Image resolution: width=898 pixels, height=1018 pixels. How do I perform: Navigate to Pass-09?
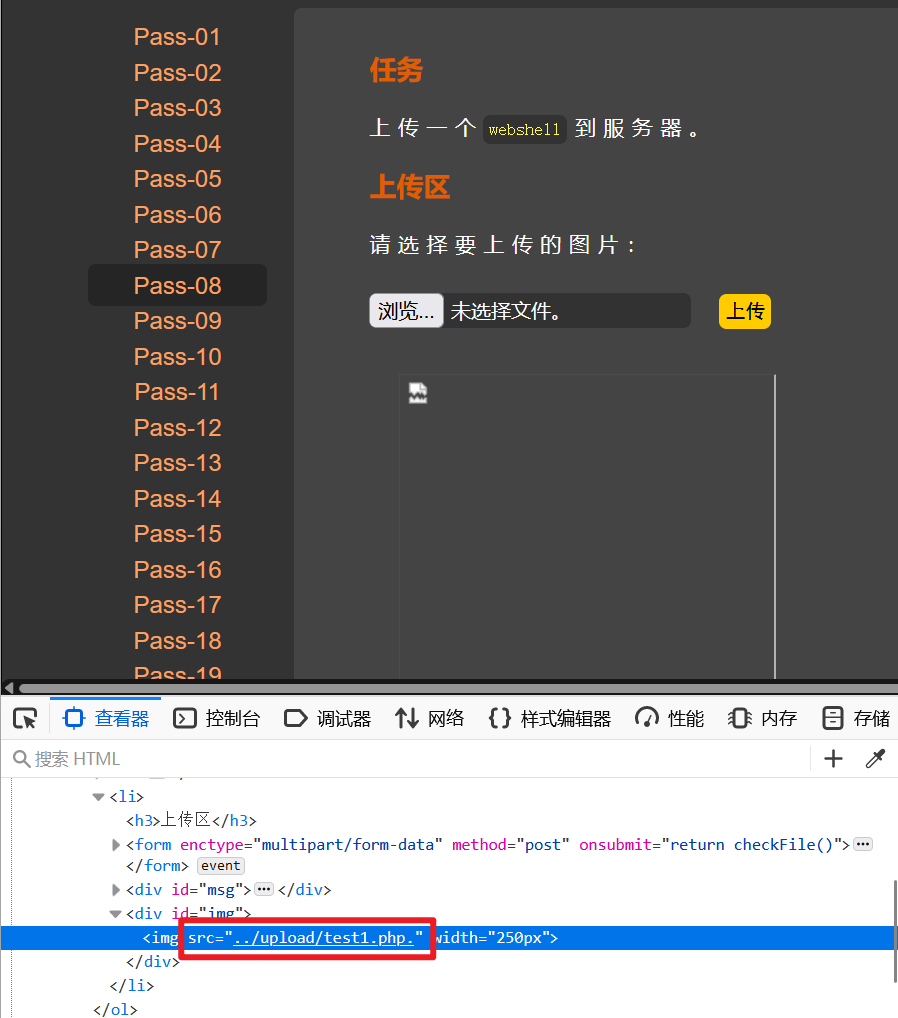(177, 321)
